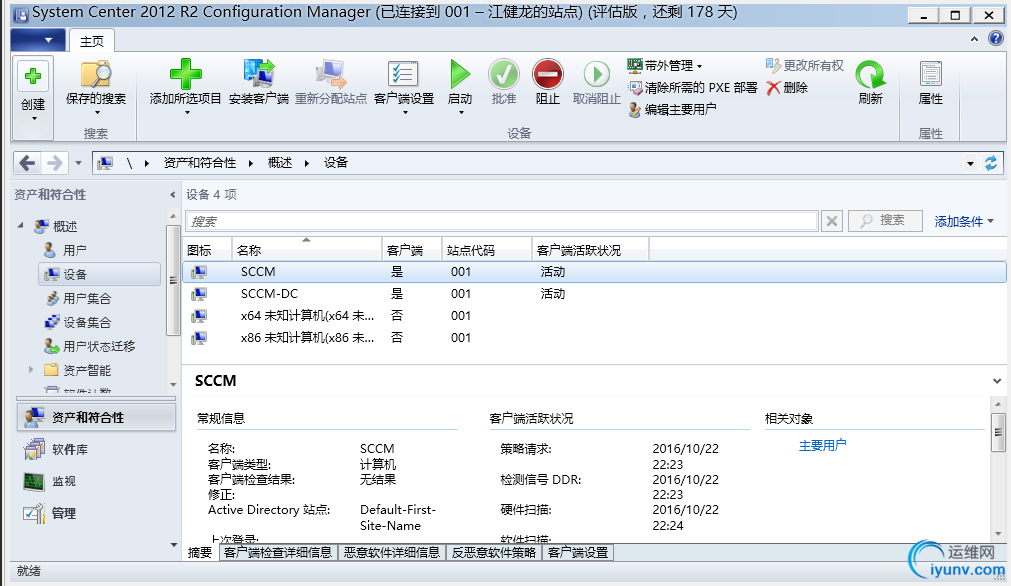Click the 删除 red X button
Viewport: 1011px width, 586px height.
(787, 87)
